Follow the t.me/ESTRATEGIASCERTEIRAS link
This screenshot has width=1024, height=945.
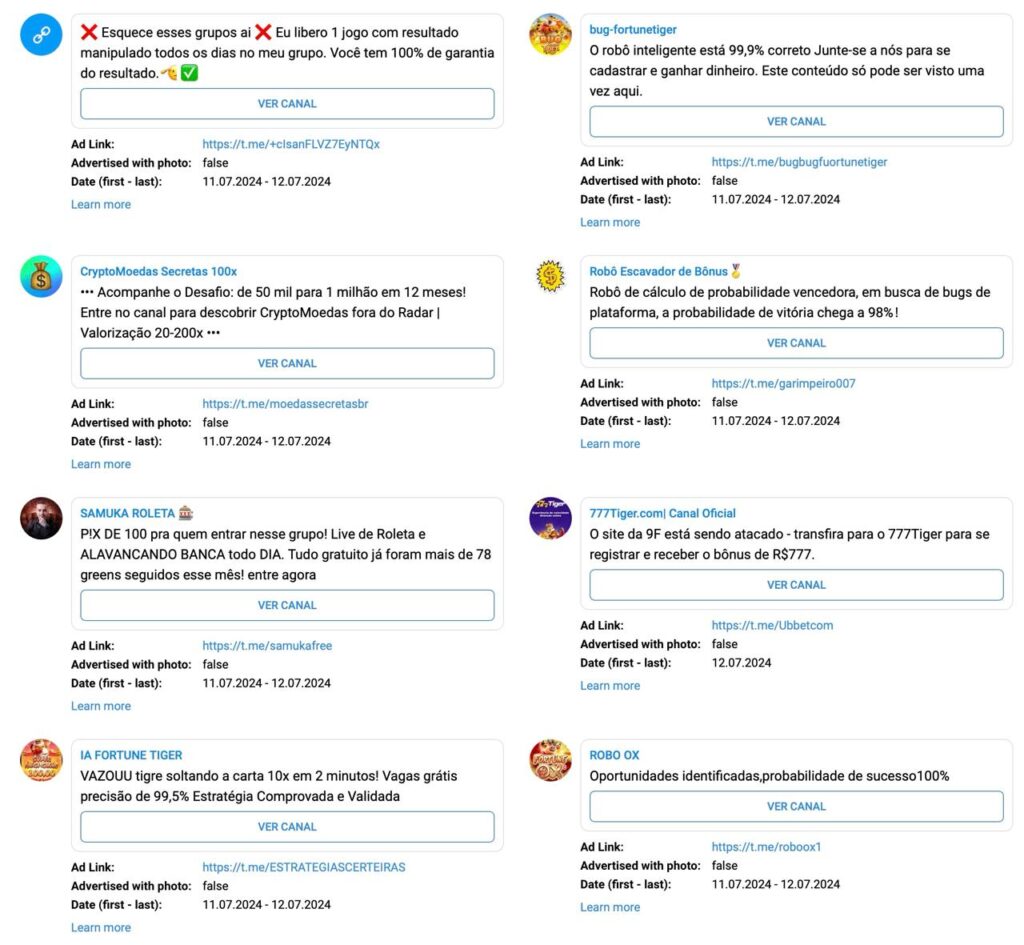[x=304, y=867]
